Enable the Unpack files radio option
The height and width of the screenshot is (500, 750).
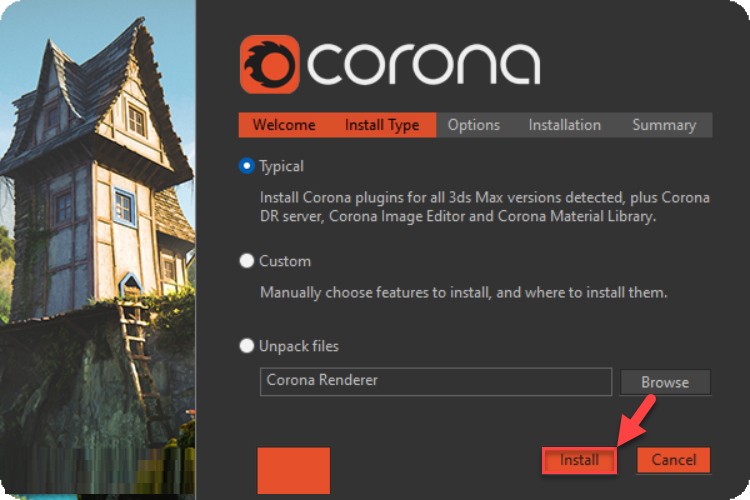click(x=247, y=346)
